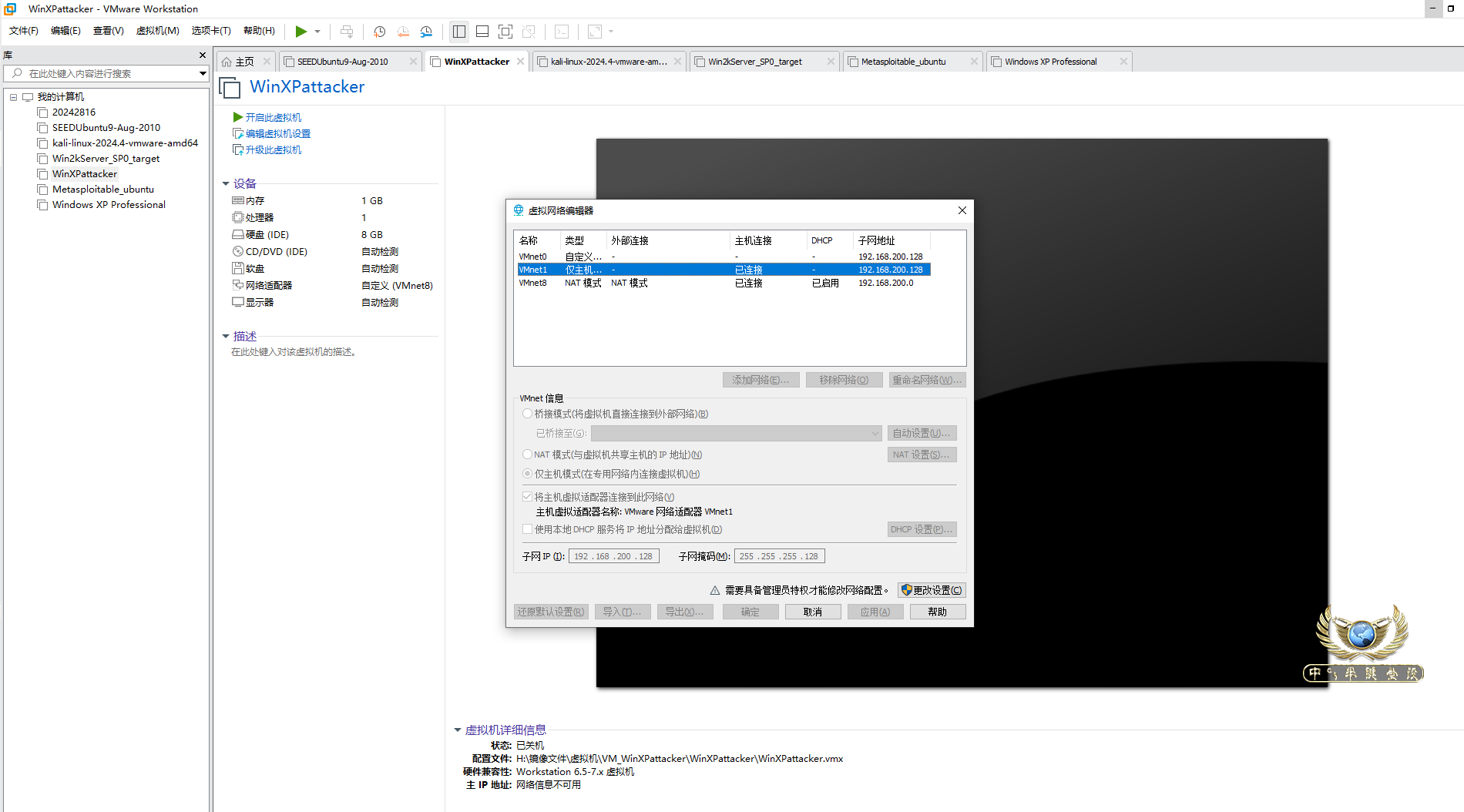Click the CD/DVD (IDE) device disc icon
The height and width of the screenshot is (812, 1464).
pyautogui.click(x=238, y=251)
